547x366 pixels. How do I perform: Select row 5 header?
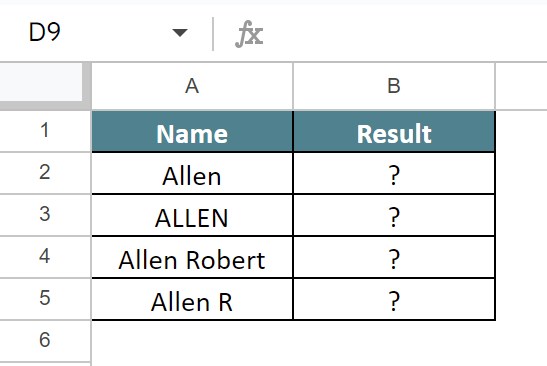pos(45,299)
